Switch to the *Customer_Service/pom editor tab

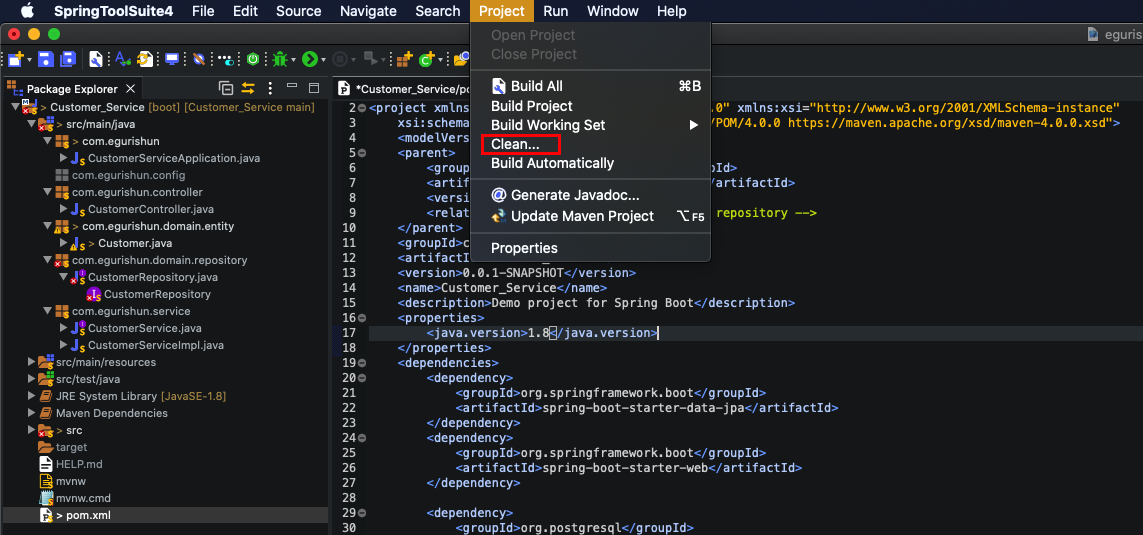(x=412, y=90)
